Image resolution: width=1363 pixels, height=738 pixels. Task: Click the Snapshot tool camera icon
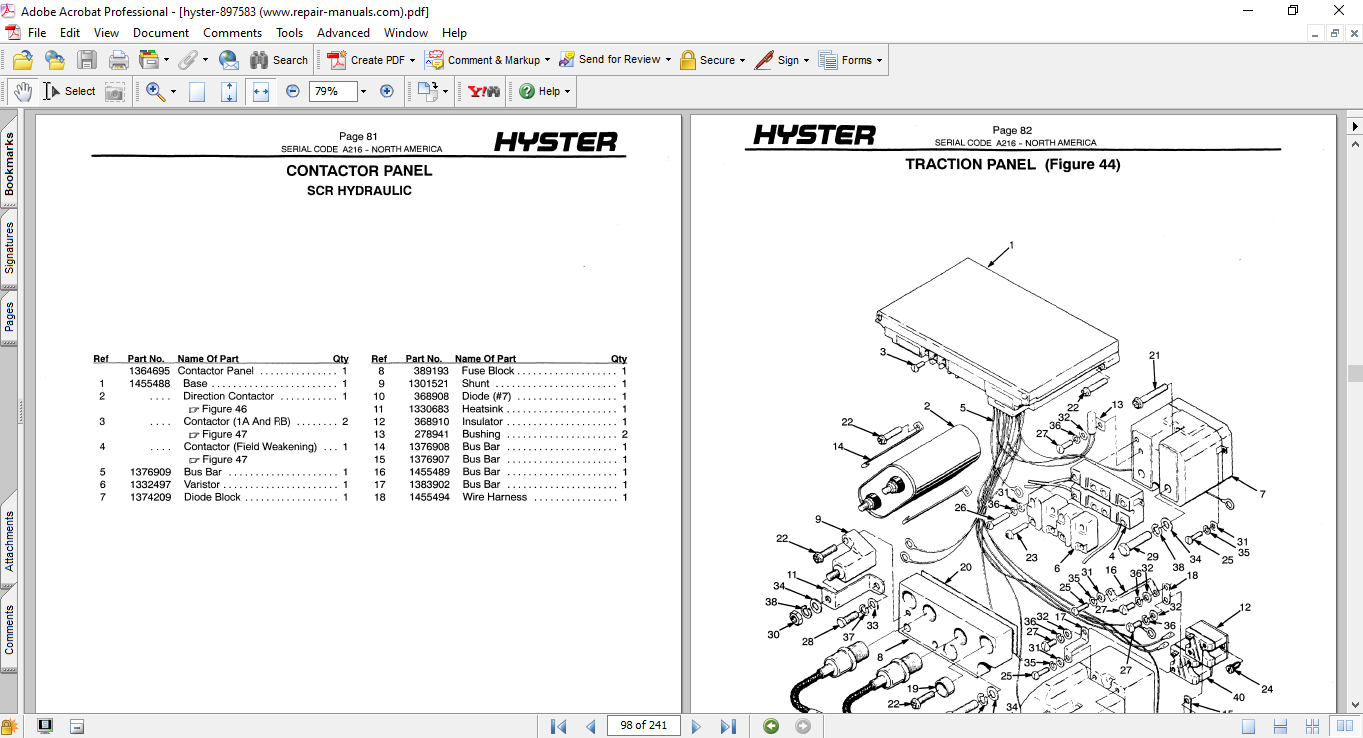click(115, 91)
